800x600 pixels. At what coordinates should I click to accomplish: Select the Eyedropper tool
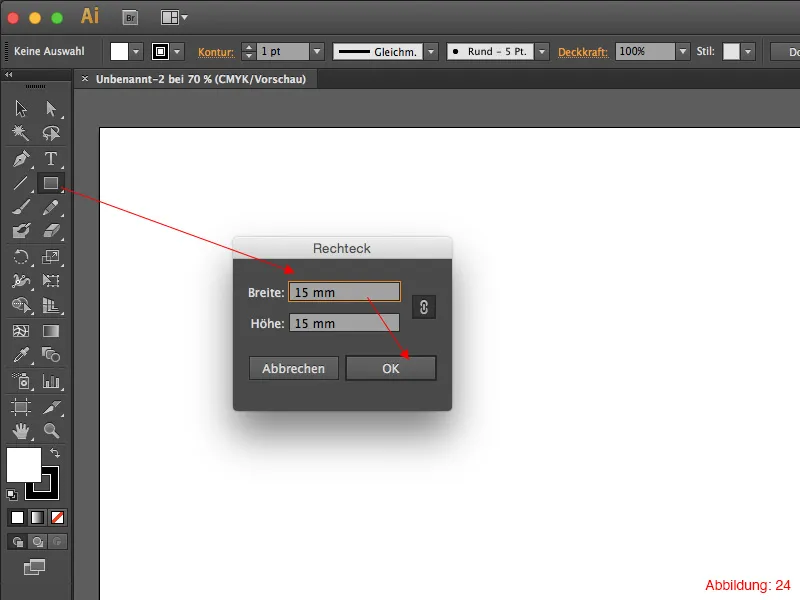[21, 355]
